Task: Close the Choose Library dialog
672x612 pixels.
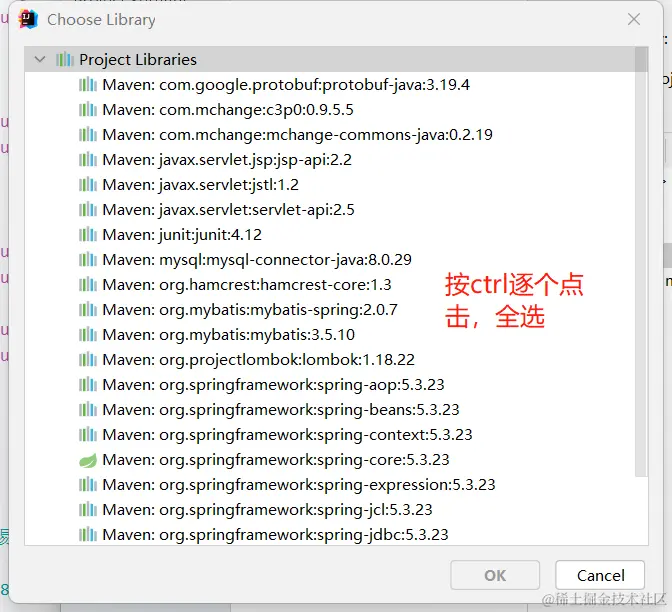Action: click(634, 19)
